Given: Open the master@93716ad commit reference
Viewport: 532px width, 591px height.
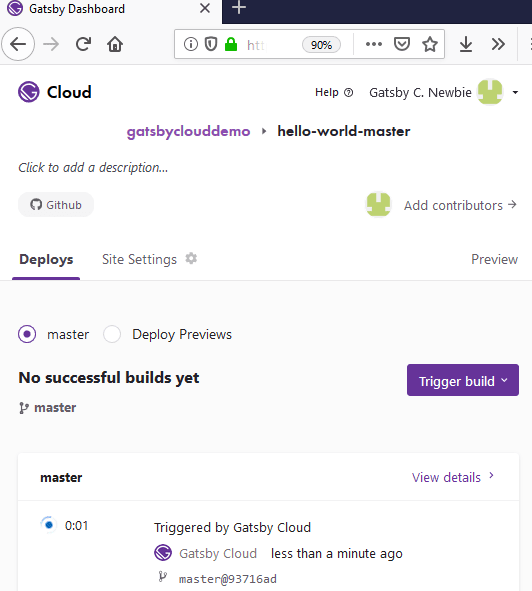Looking at the screenshot, I should point(228,579).
